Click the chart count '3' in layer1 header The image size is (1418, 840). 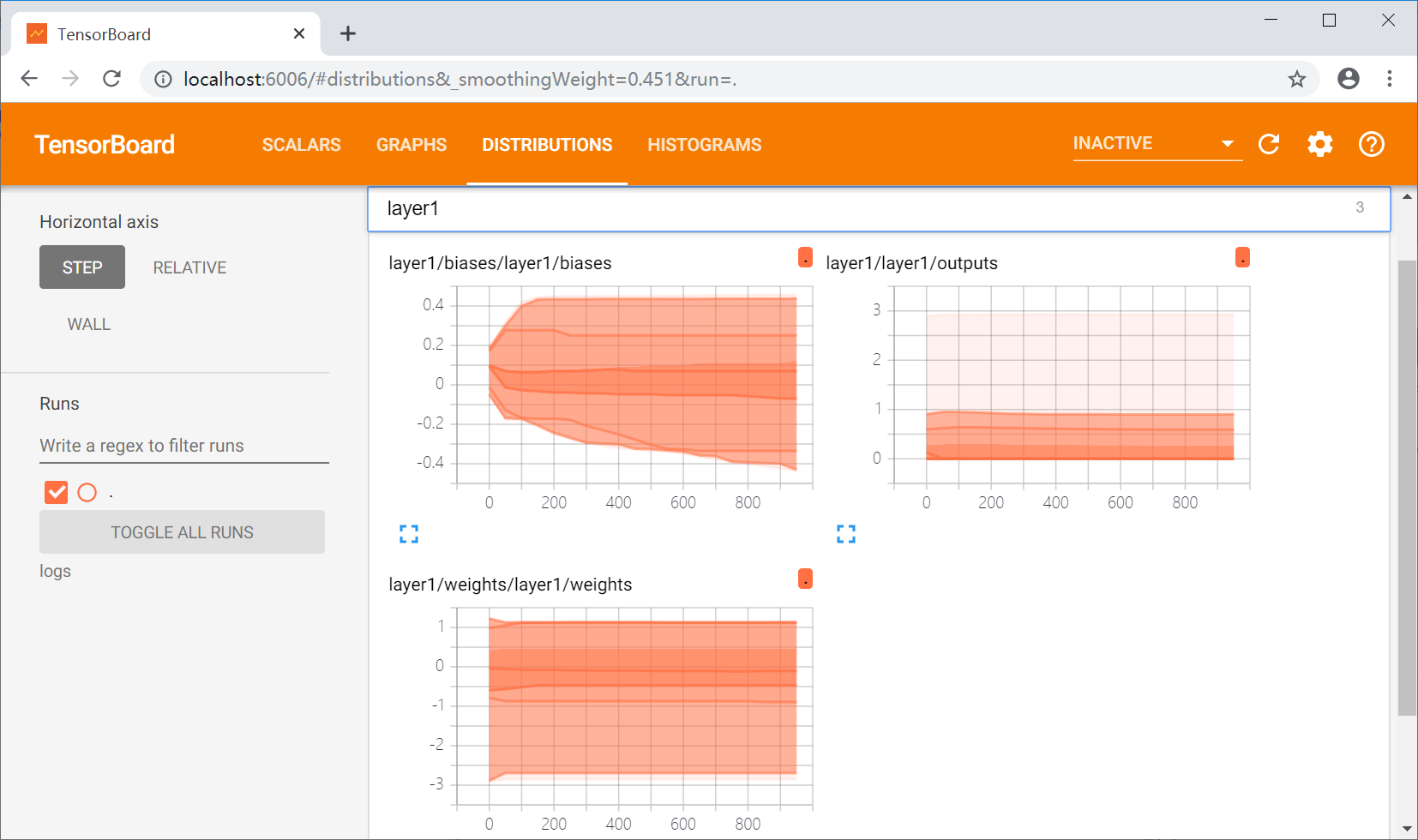1360,207
